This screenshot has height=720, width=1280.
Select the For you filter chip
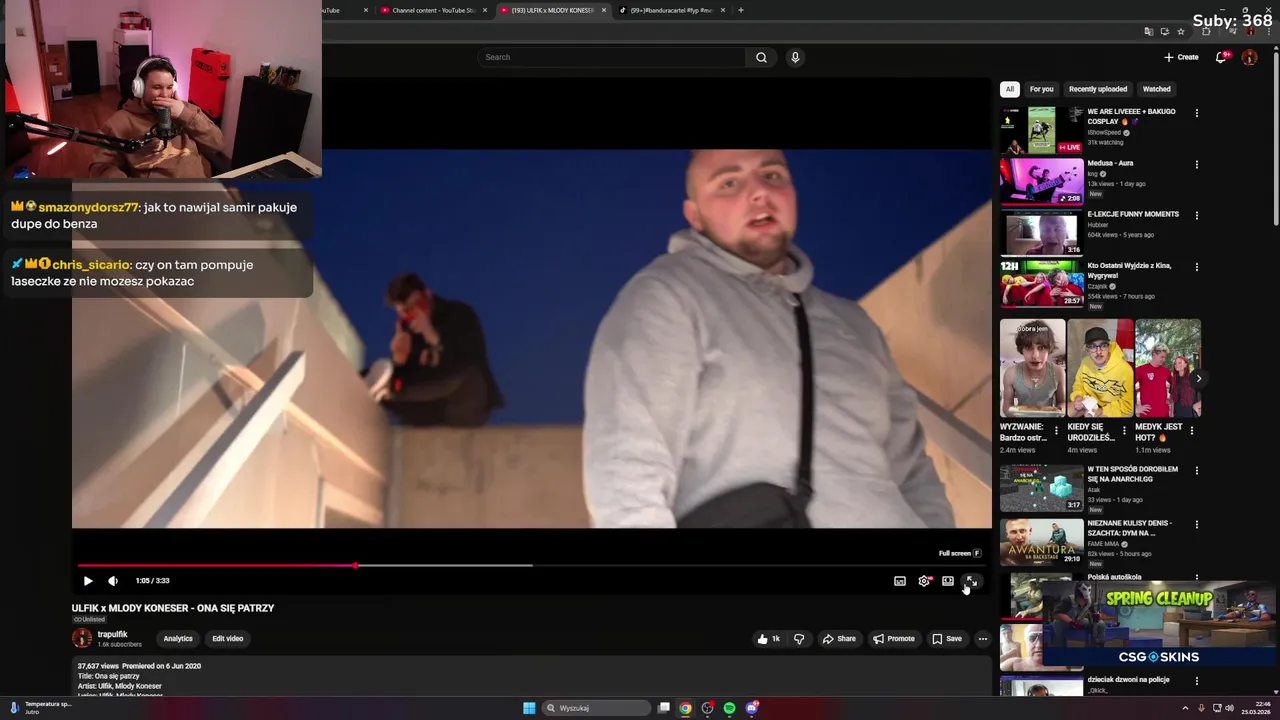pos(1042,89)
